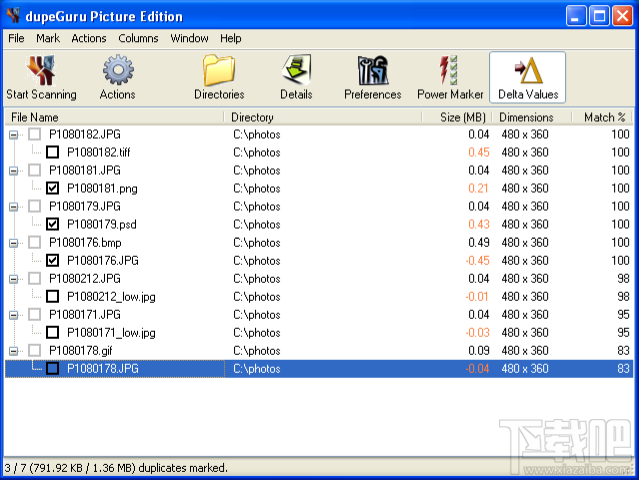
Task: Uncheck the P1080179.psd checkbox
Action: tap(53, 224)
